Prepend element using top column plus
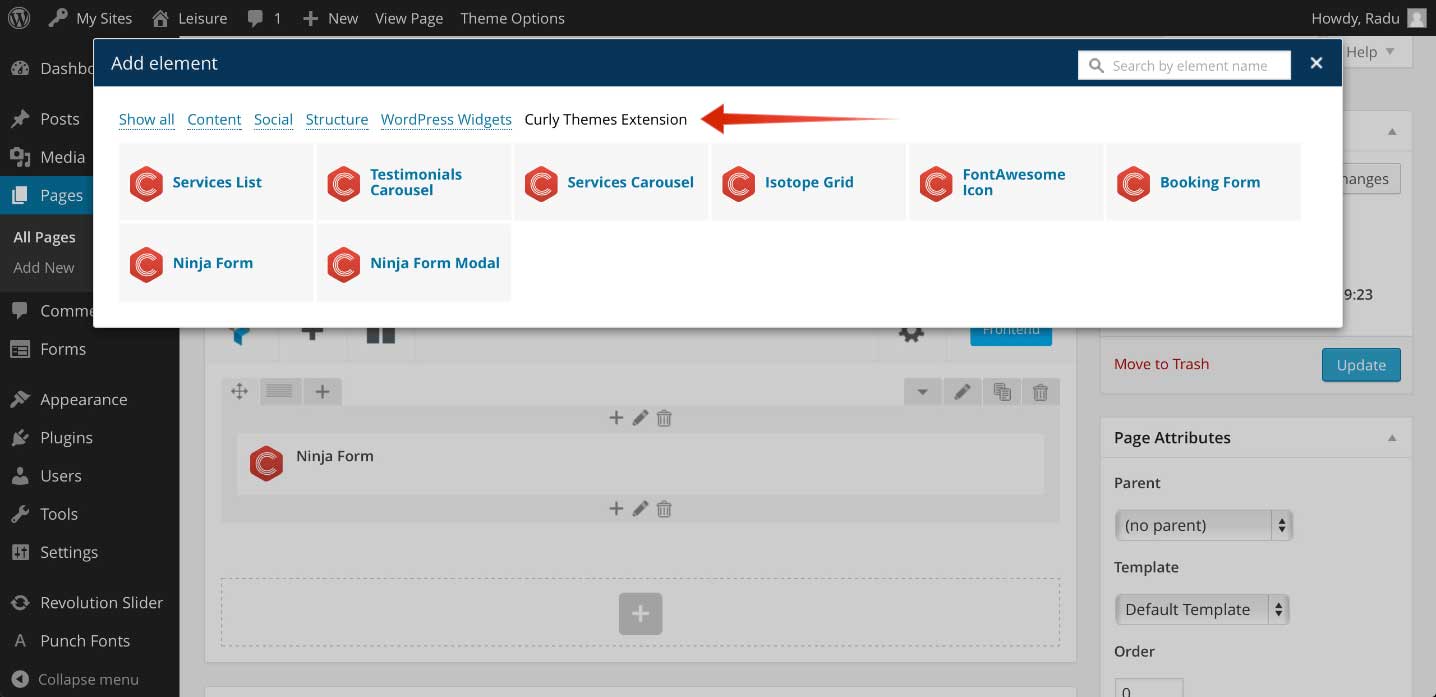This screenshot has height=697, width=1436. click(616, 418)
